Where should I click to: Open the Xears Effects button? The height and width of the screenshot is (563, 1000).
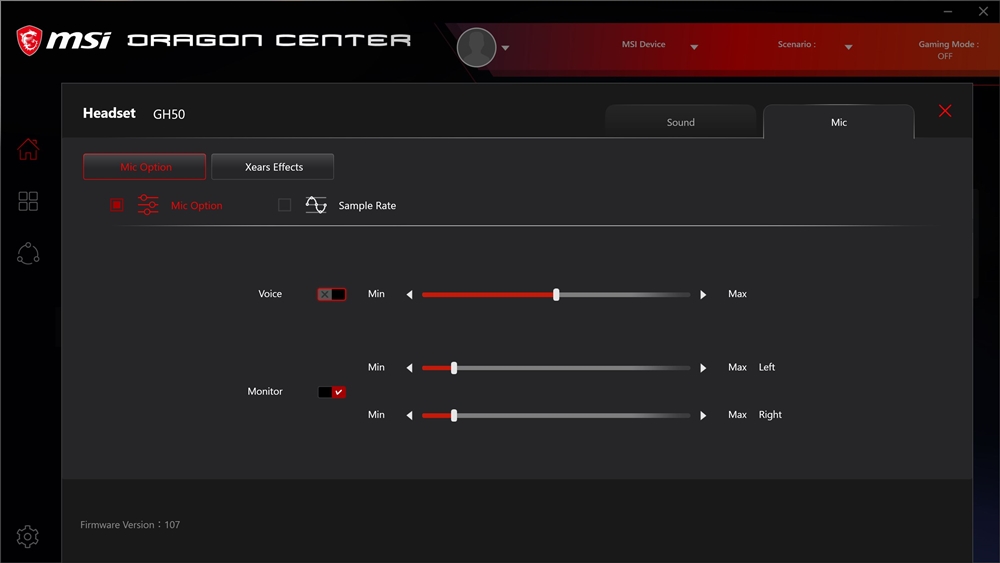(272, 166)
